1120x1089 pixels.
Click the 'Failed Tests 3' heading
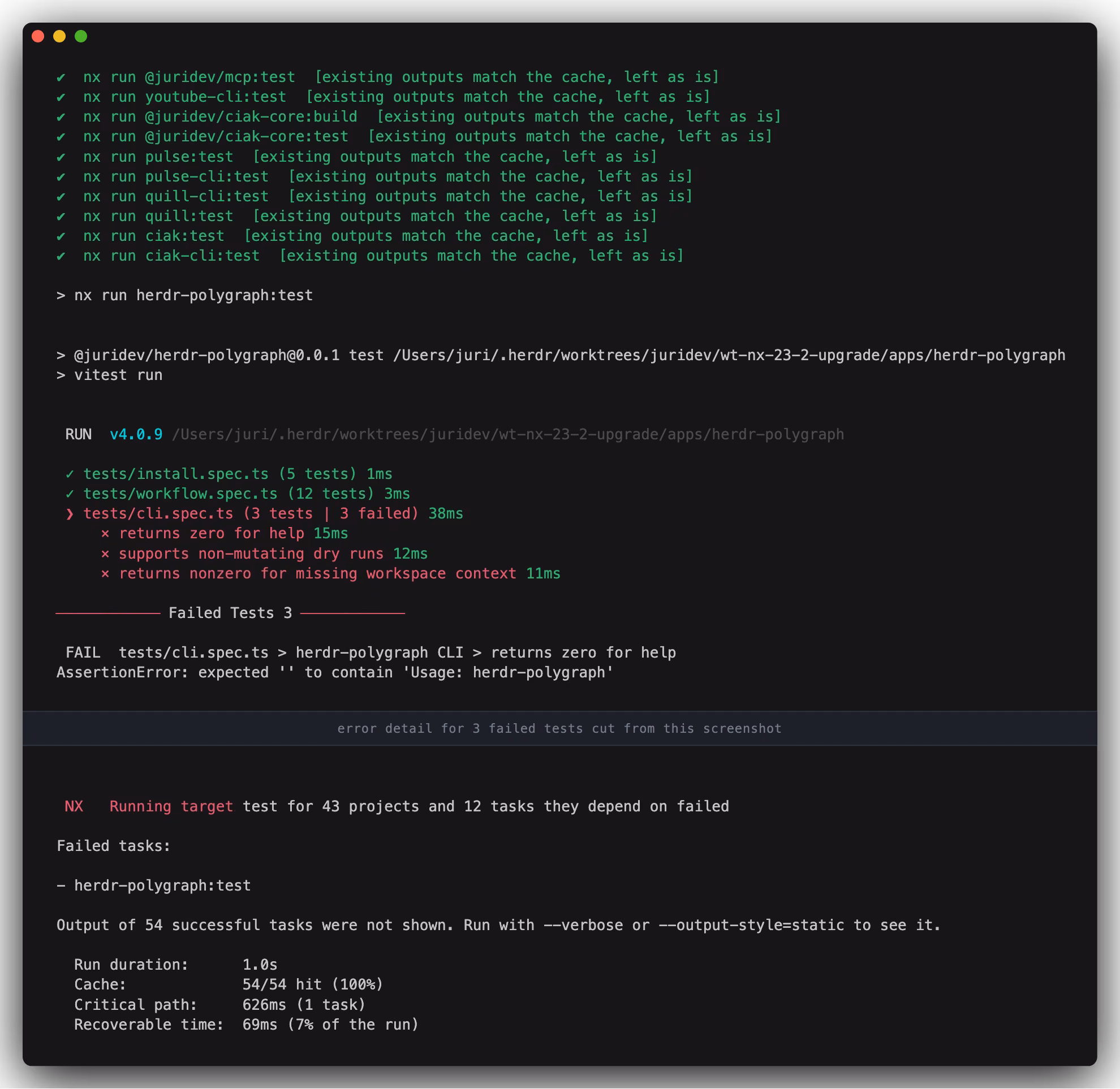coord(230,613)
